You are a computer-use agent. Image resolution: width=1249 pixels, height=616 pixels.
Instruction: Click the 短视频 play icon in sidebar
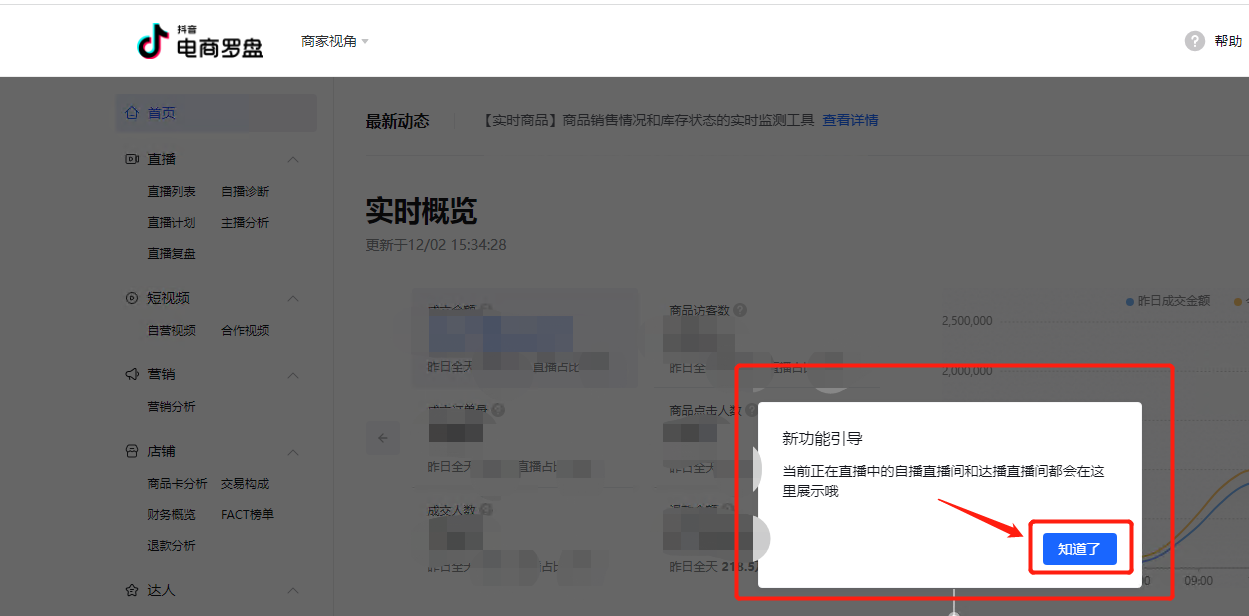click(132, 298)
